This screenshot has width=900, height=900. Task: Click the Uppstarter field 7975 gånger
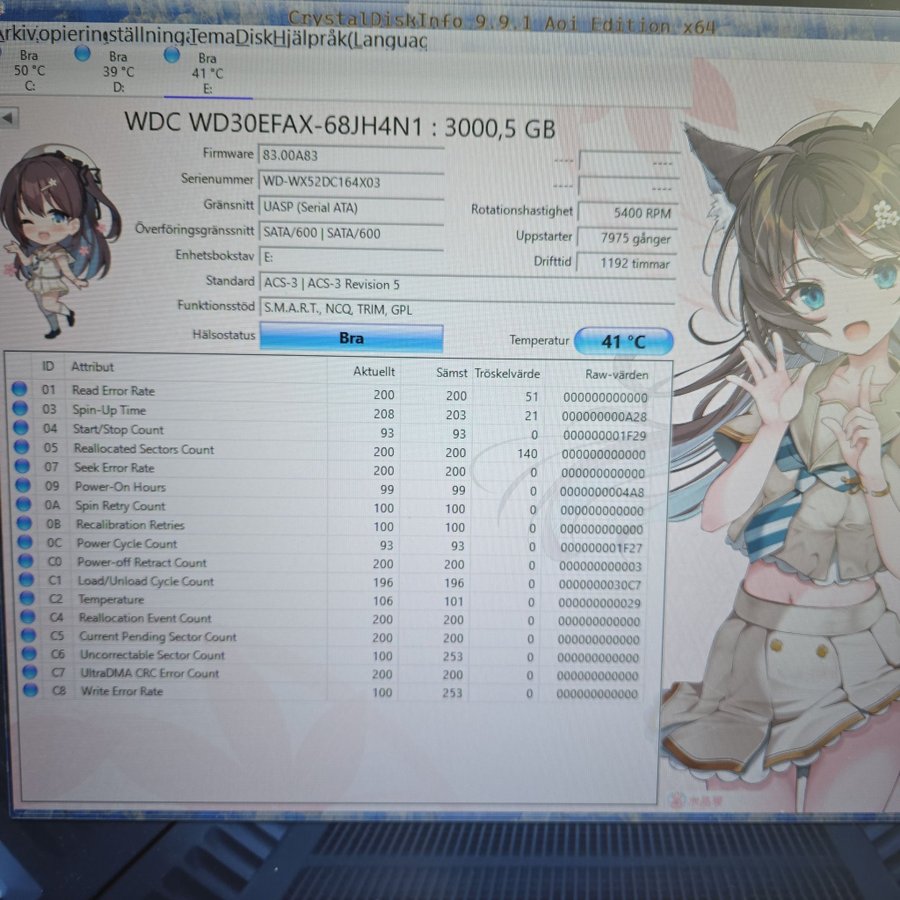(x=627, y=238)
